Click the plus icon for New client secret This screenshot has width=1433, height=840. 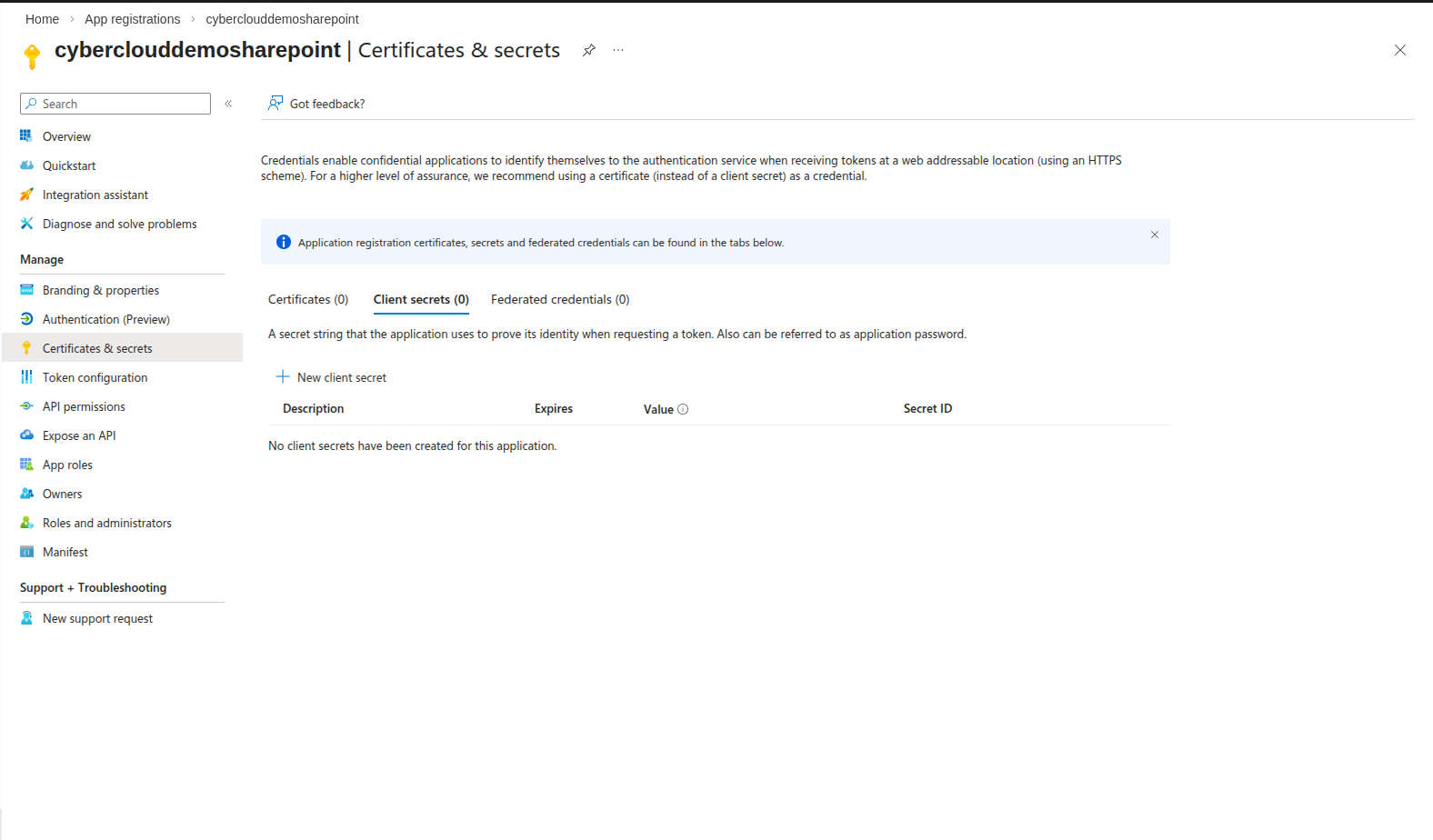click(x=283, y=377)
